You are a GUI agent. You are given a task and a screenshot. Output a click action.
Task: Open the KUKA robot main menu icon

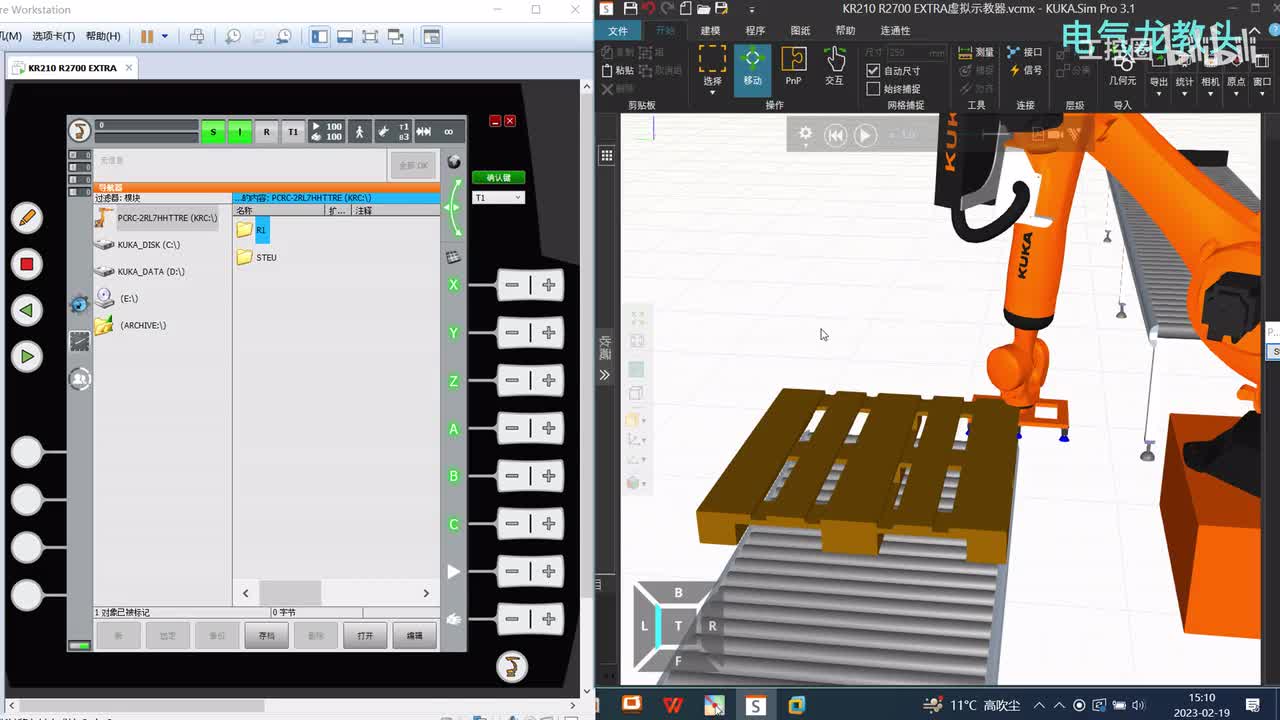coord(79,130)
